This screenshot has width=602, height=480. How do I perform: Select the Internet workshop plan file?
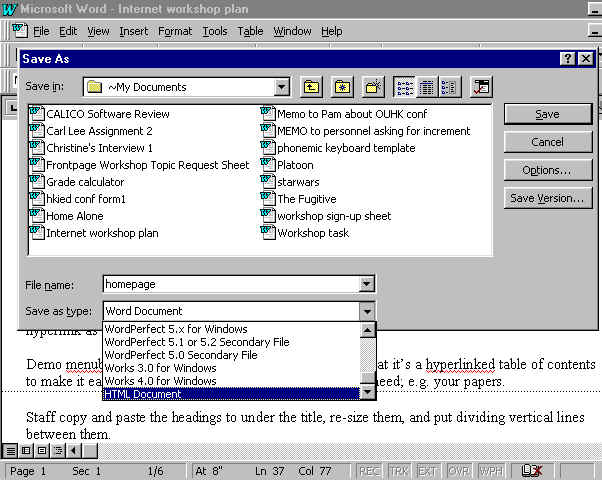click(x=102, y=233)
